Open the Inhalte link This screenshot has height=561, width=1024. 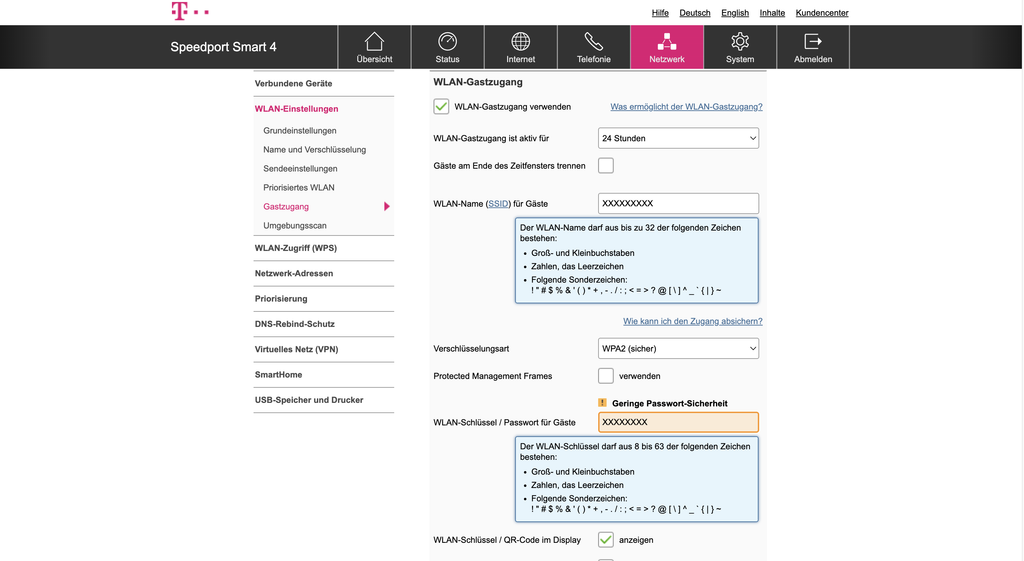tap(772, 13)
